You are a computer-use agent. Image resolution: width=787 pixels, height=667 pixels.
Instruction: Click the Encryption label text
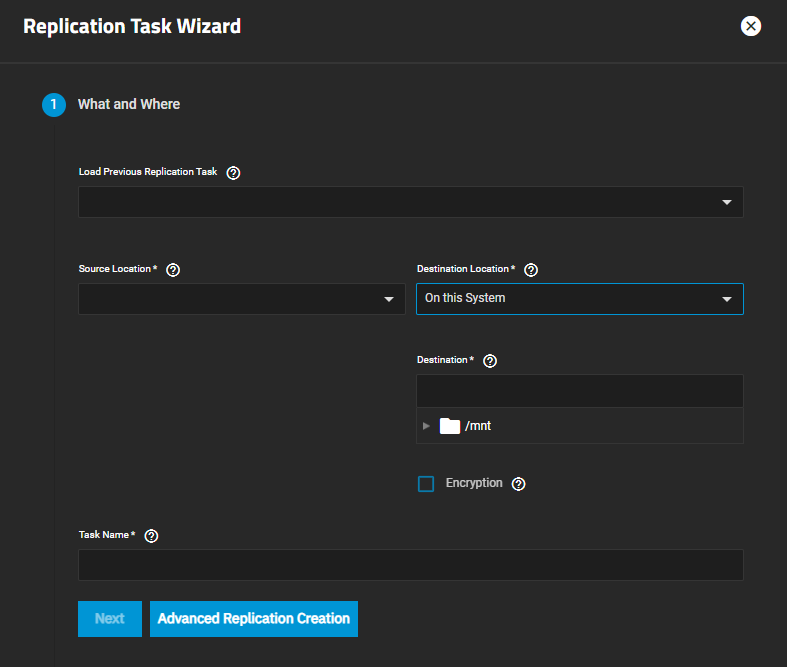click(474, 483)
